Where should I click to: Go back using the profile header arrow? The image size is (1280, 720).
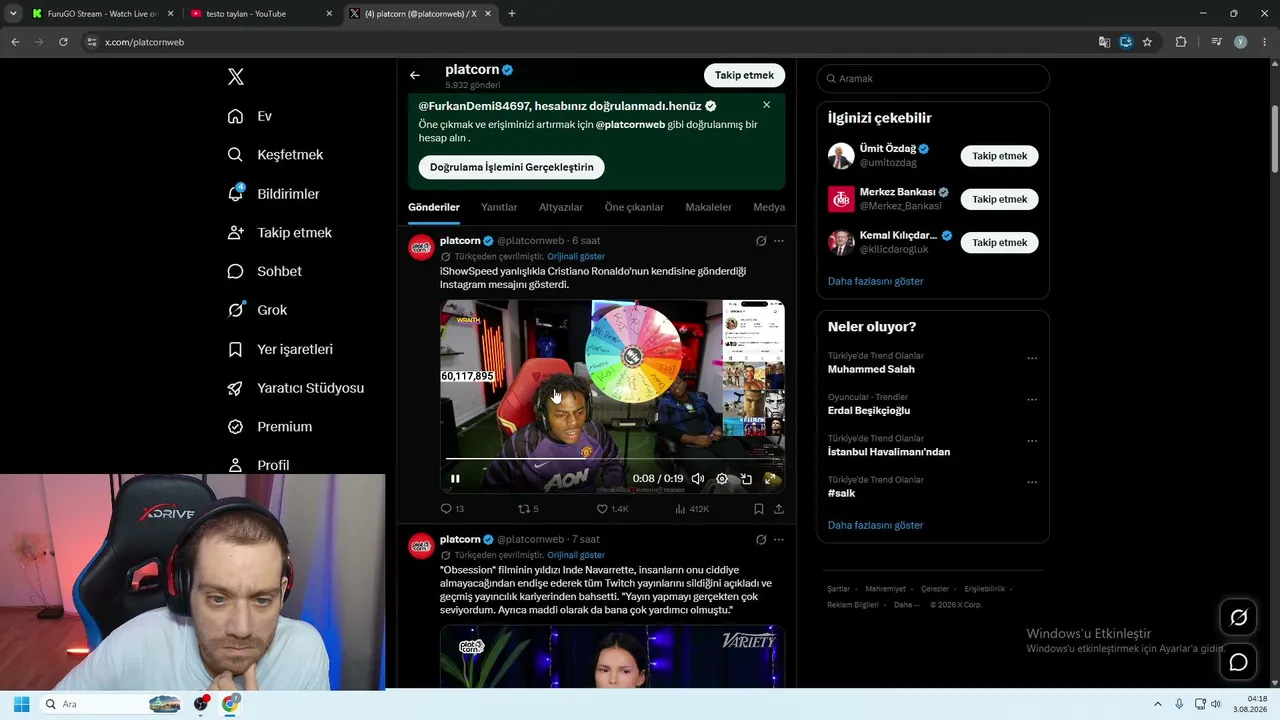pos(415,75)
